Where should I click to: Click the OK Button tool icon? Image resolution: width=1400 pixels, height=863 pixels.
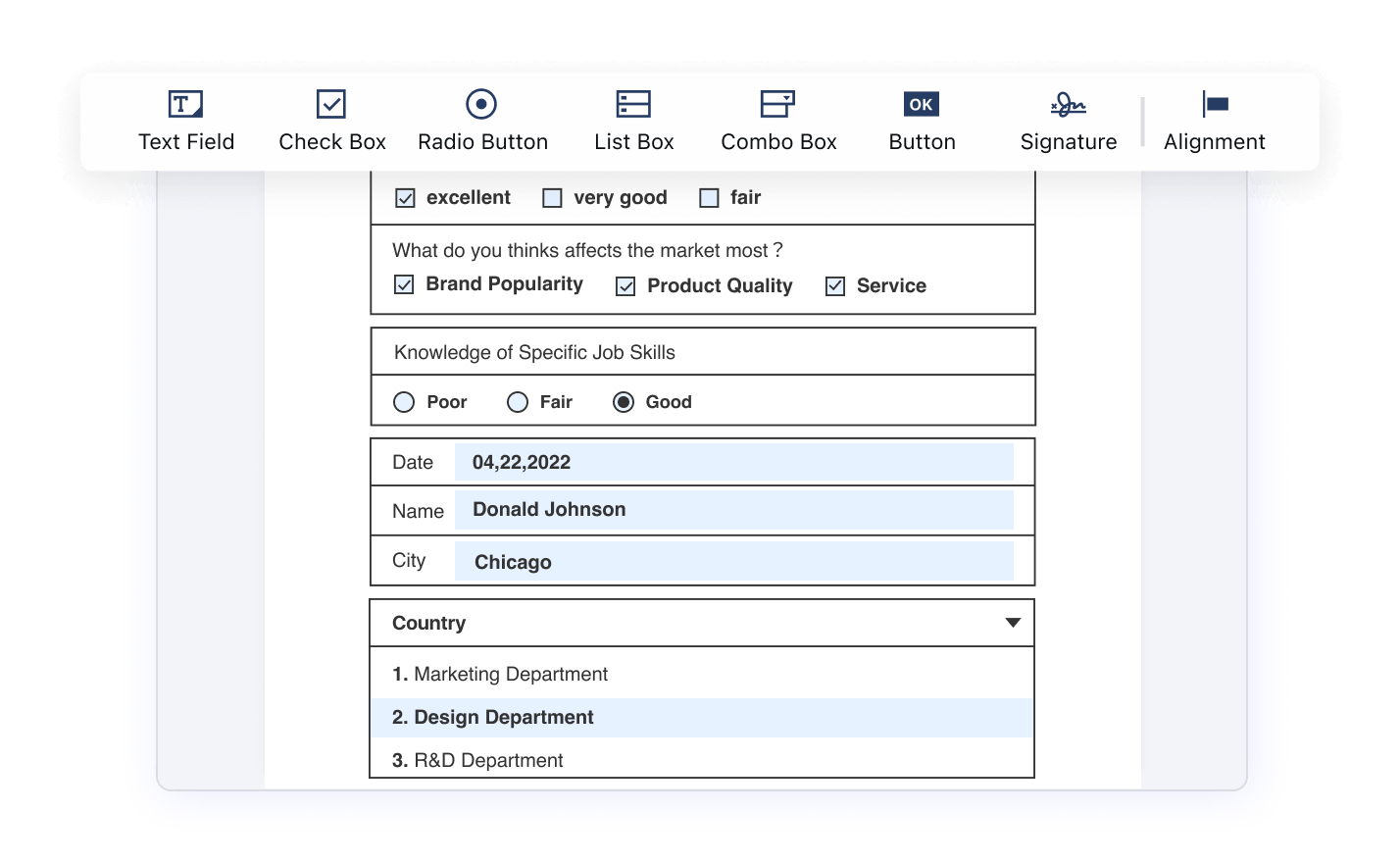click(921, 104)
